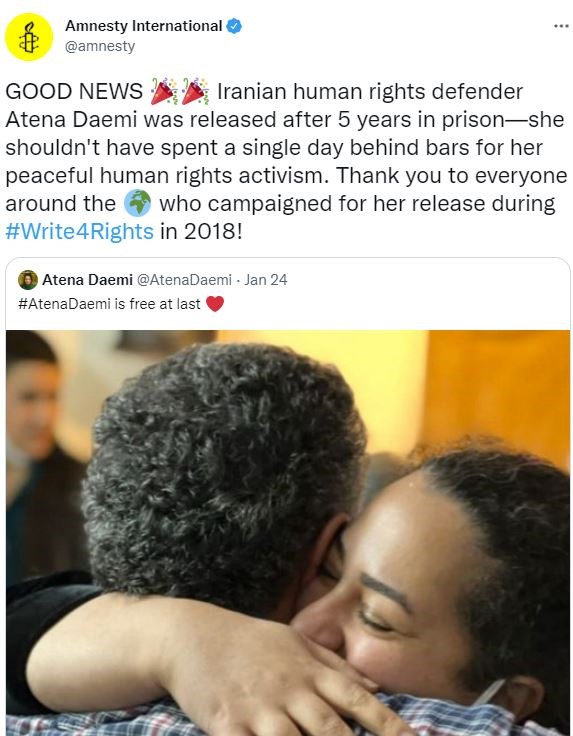Open the Amnesty International display name
573x736 pixels.
[144, 26]
